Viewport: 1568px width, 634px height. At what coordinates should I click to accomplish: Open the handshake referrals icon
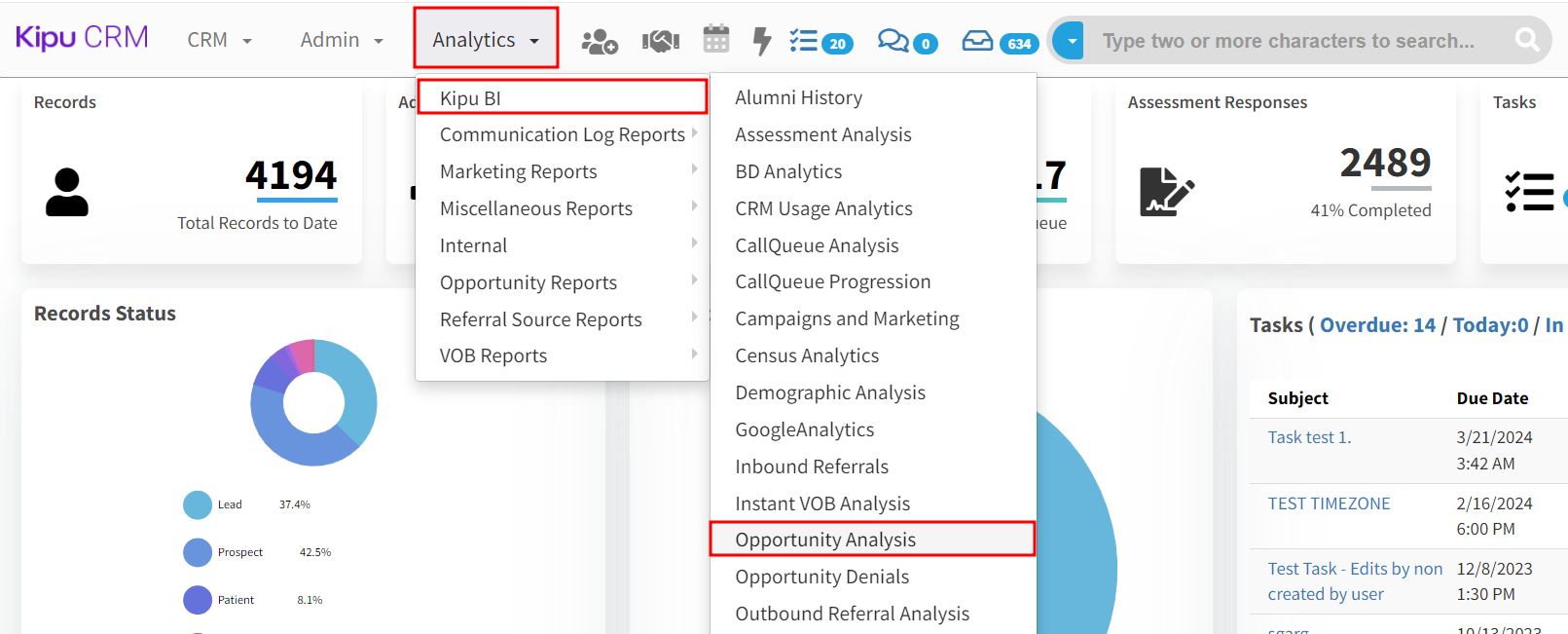(x=660, y=41)
